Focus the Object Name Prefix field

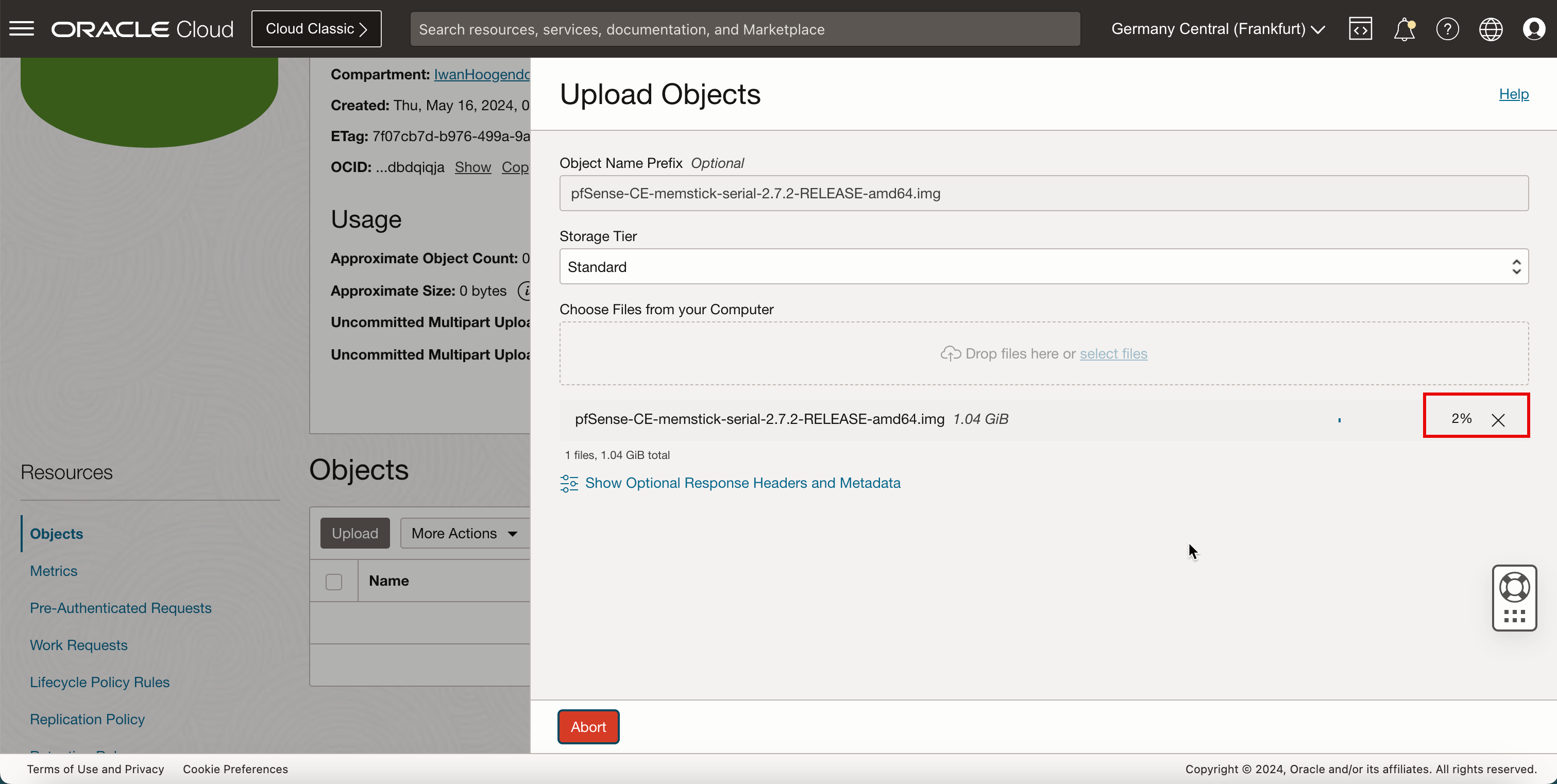click(x=1044, y=194)
